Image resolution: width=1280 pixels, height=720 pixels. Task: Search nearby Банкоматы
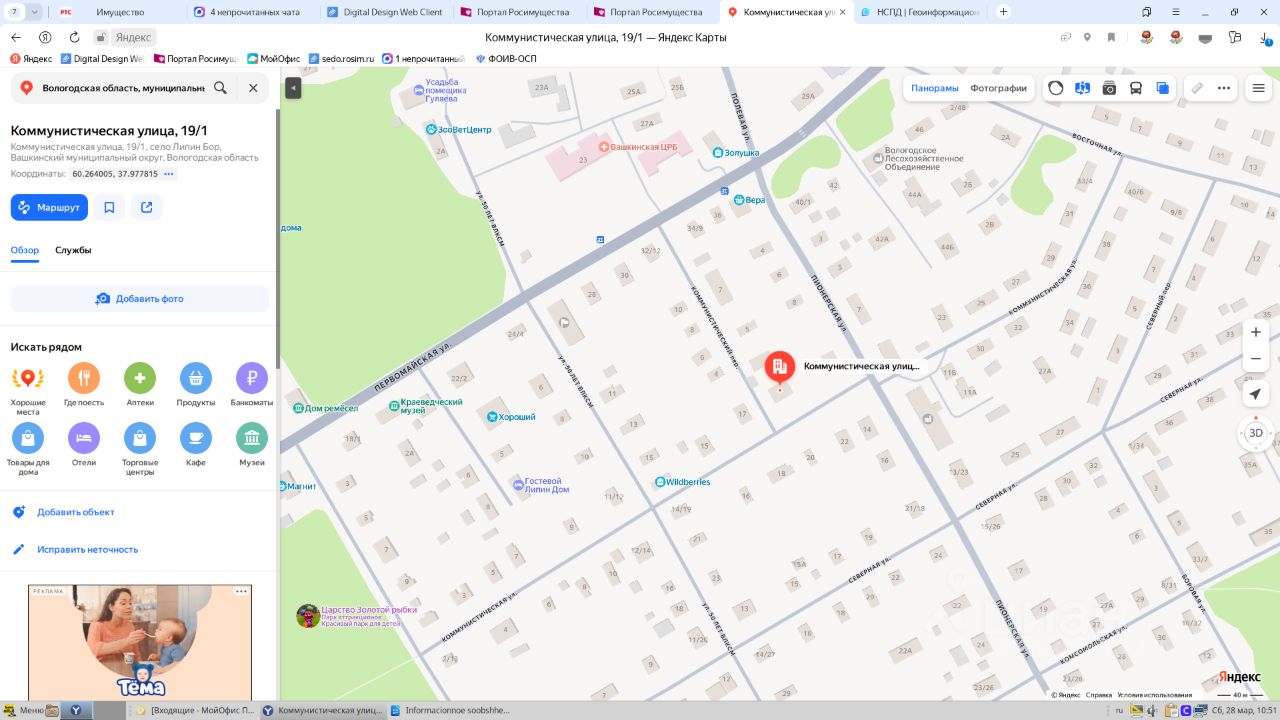[x=252, y=384]
